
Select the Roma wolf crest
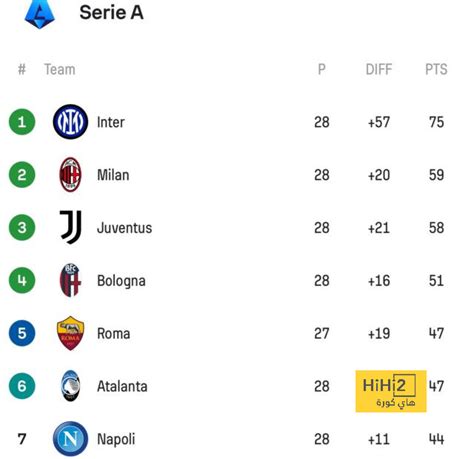coord(70,333)
